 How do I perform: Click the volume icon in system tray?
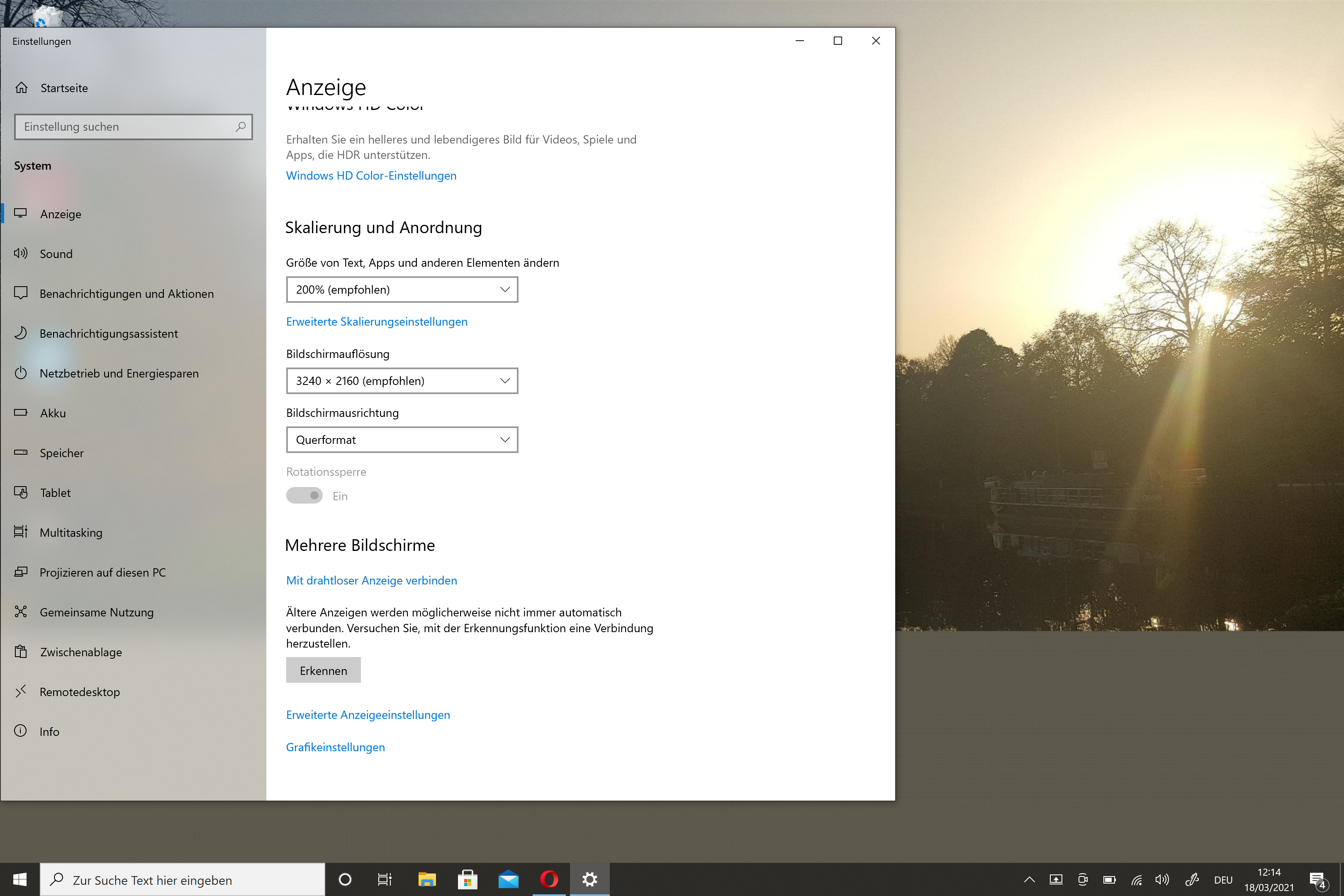pyautogui.click(x=1162, y=880)
